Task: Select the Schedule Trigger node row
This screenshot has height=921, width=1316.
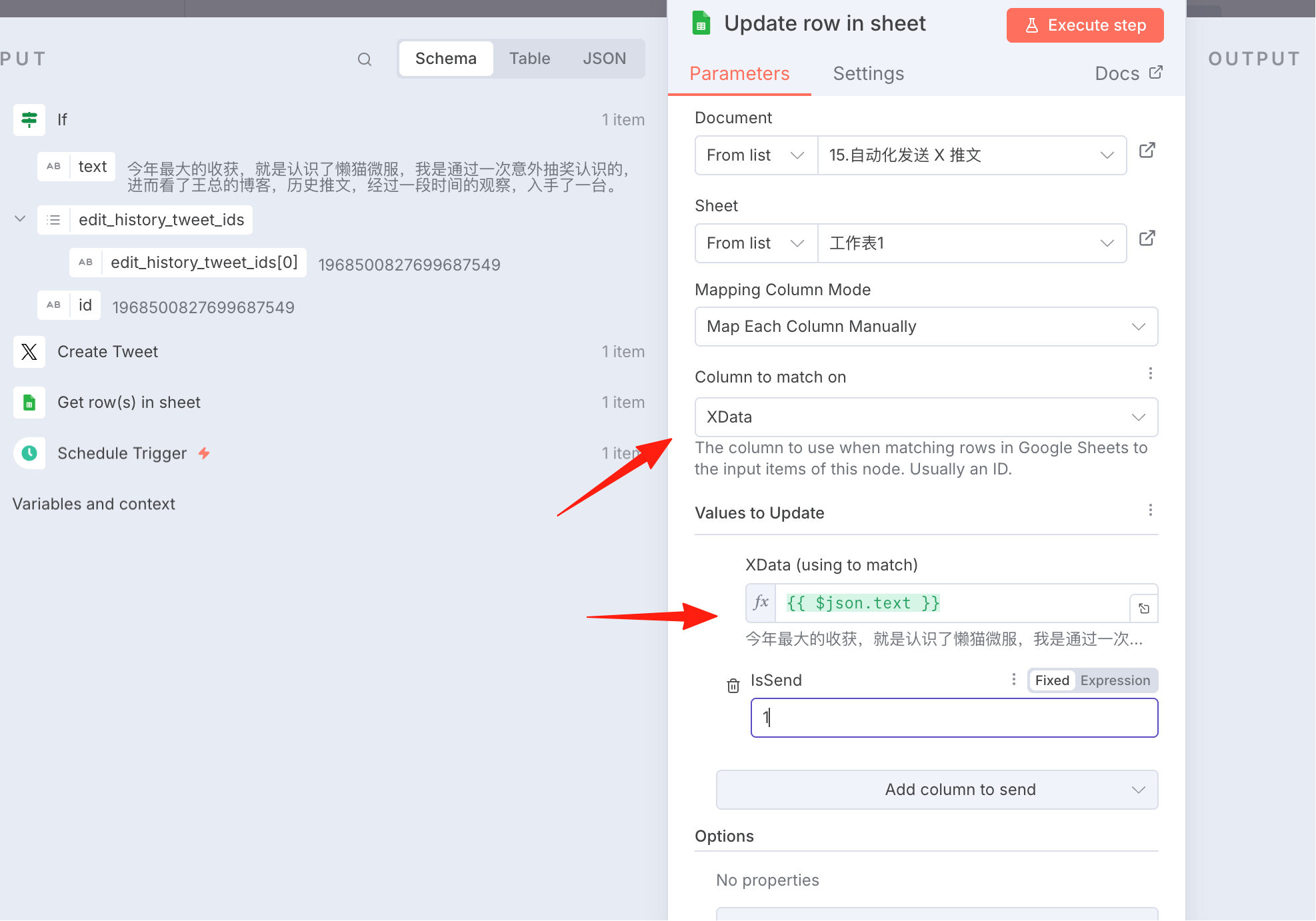Action: [329, 453]
